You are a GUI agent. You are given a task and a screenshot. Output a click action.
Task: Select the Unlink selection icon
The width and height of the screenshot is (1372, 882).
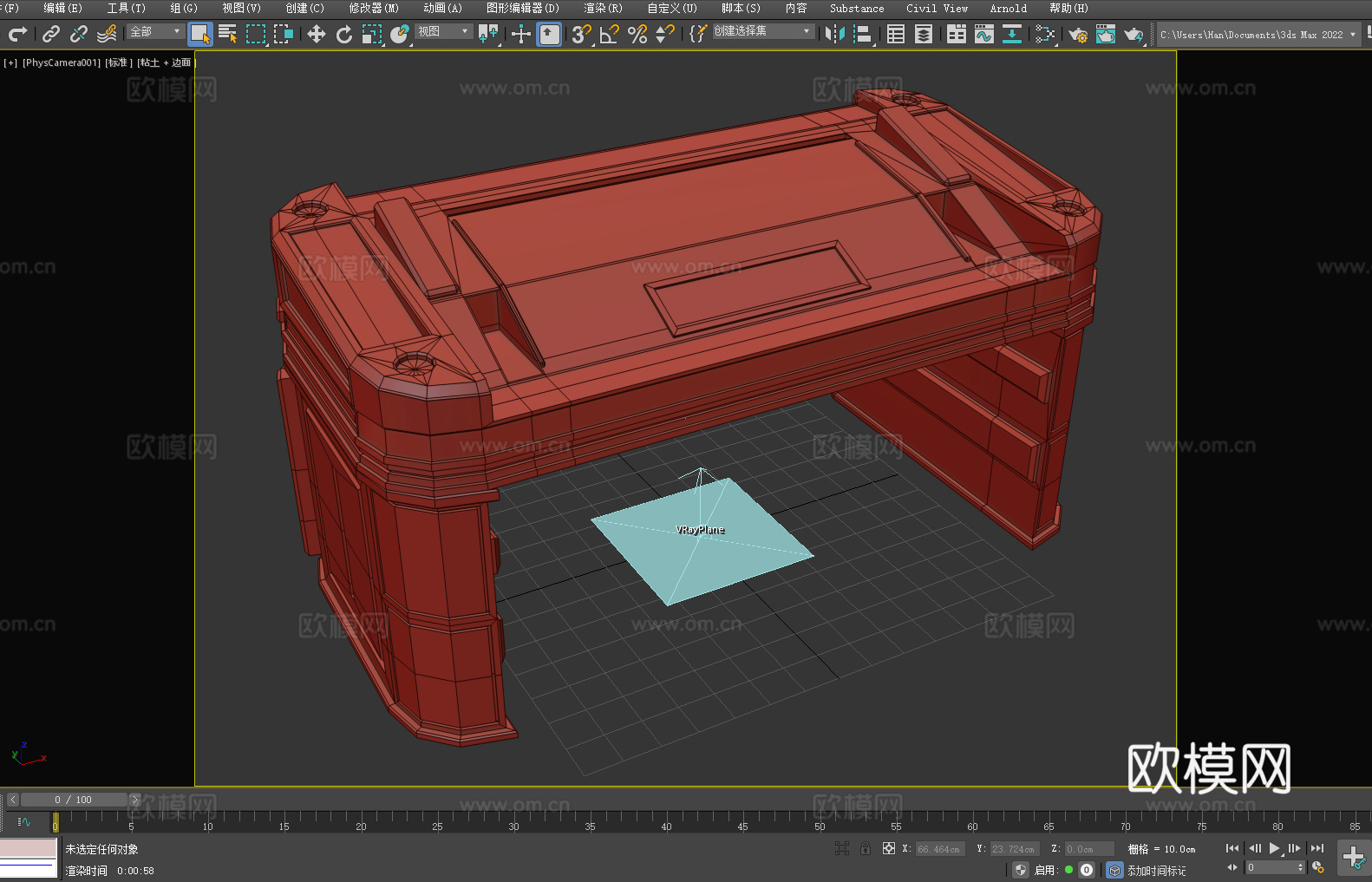point(79,34)
